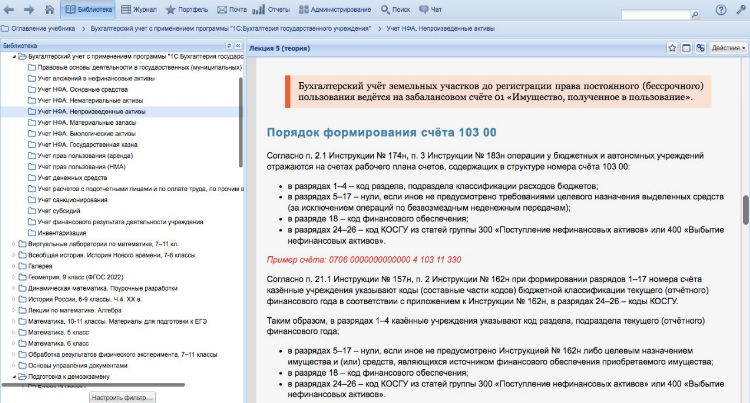This screenshot has height=403, width=750.
Task: Expand Виртуальные лаборатории по математике folder
Action: pos(14,244)
